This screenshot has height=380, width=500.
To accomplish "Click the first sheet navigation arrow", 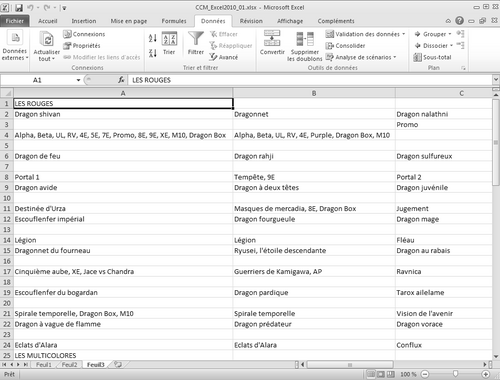I will pos(4,365).
